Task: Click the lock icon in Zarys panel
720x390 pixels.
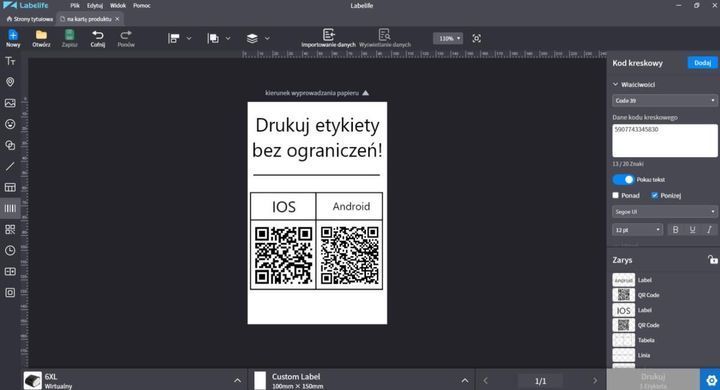Action: [712, 260]
